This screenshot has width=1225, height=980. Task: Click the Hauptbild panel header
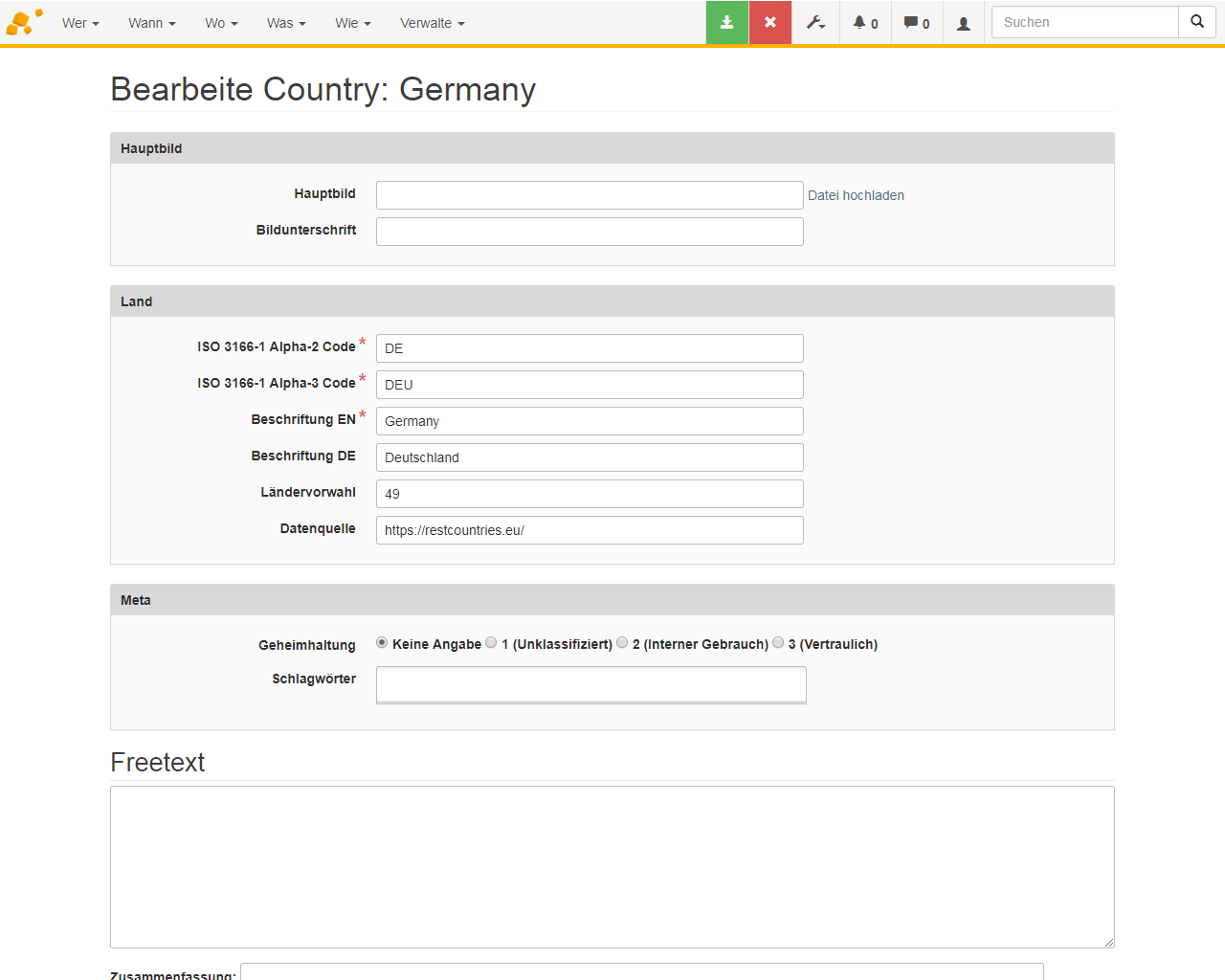point(612,148)
